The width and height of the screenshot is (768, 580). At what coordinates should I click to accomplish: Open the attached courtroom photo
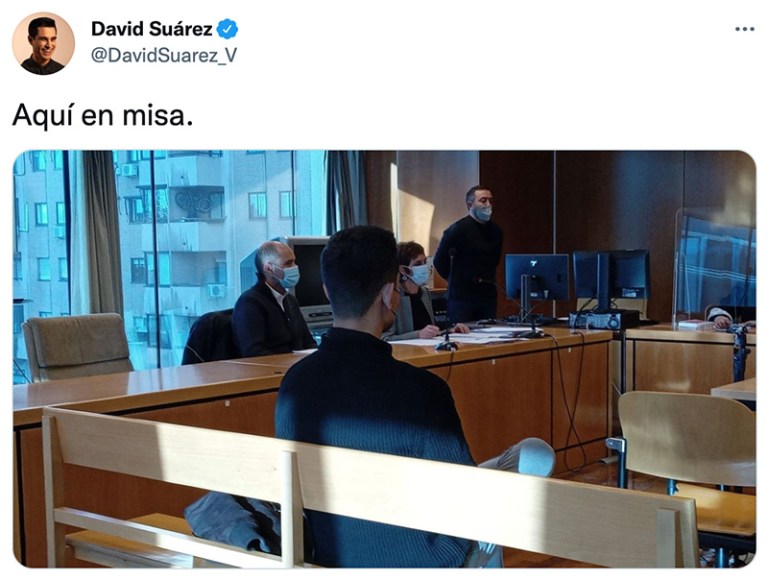[x=384, y=359]
